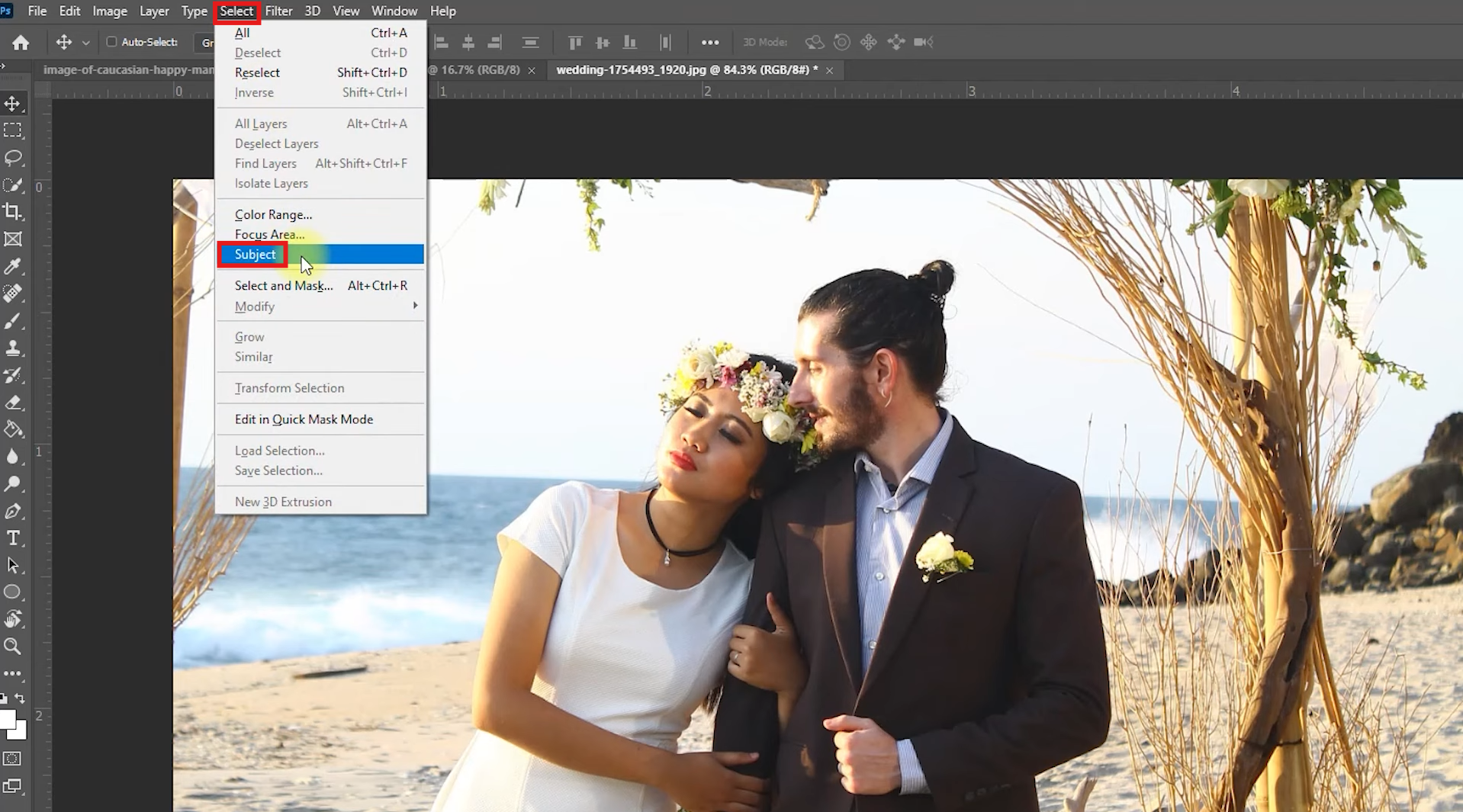Open the Move tool preset dropdown arrow
Viewport: 1463px width, 812px height.
tap(86, 43)
